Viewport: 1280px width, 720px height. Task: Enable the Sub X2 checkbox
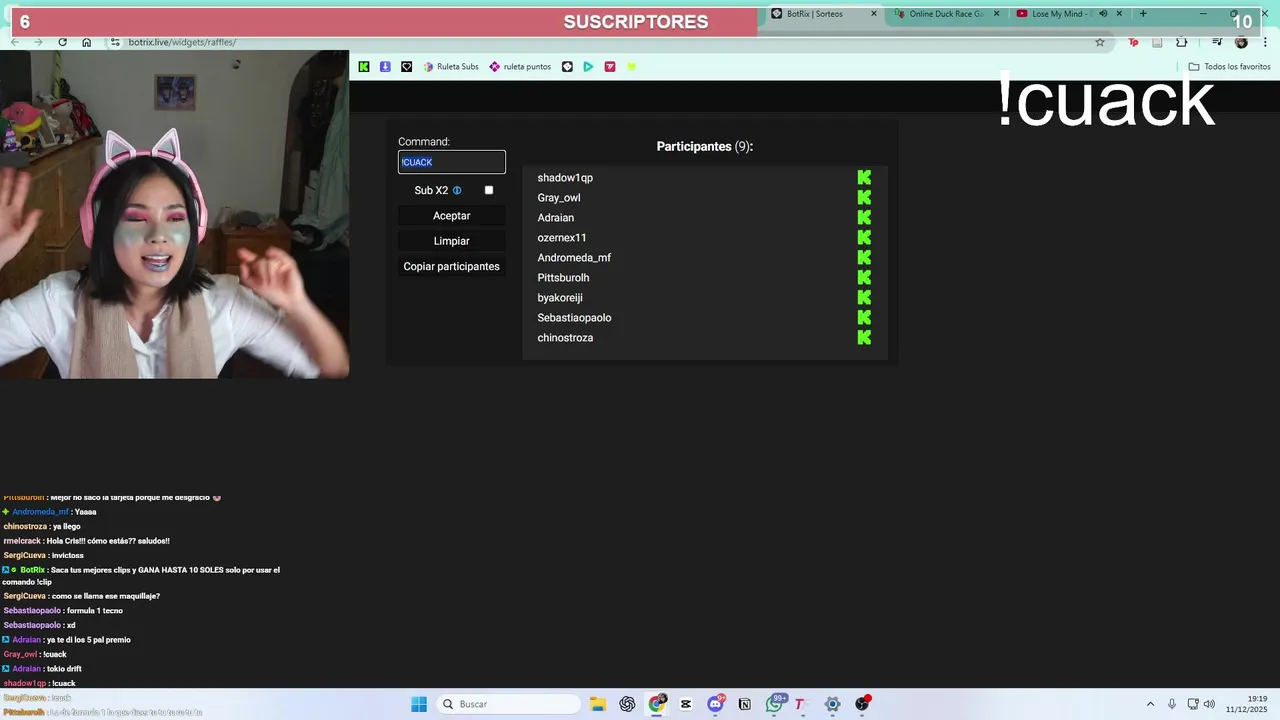(489, 190)
